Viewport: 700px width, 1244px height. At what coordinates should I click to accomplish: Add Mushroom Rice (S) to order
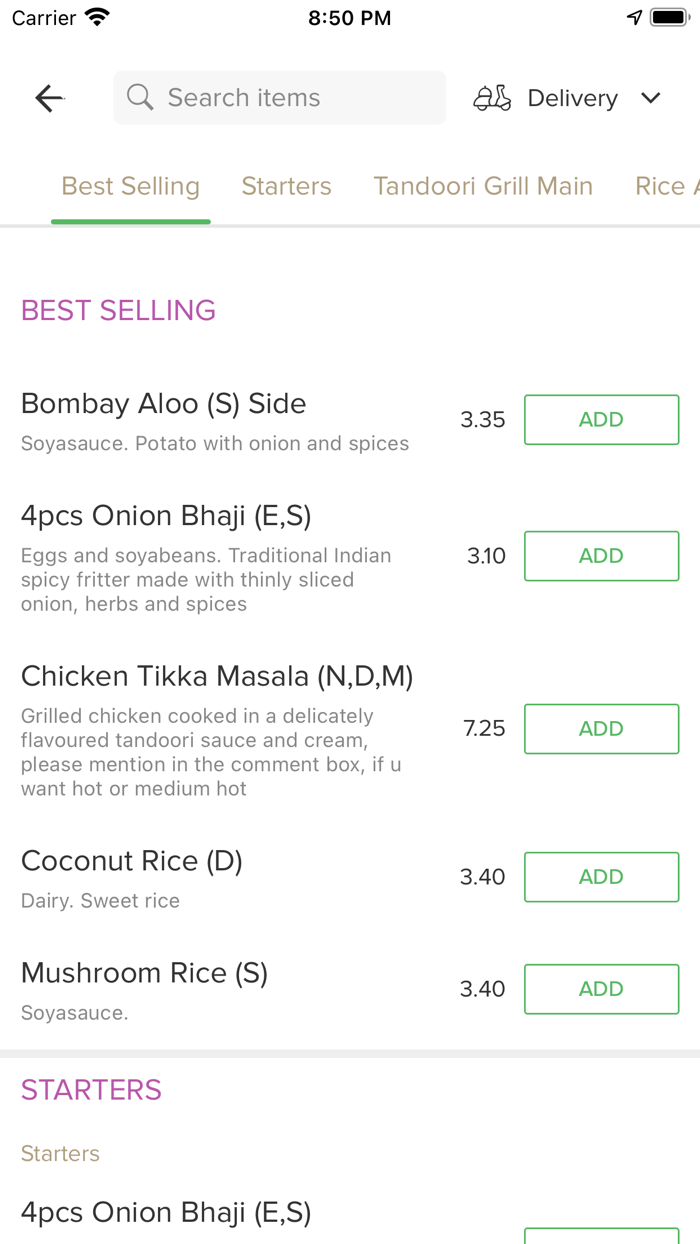pos(601,988)
